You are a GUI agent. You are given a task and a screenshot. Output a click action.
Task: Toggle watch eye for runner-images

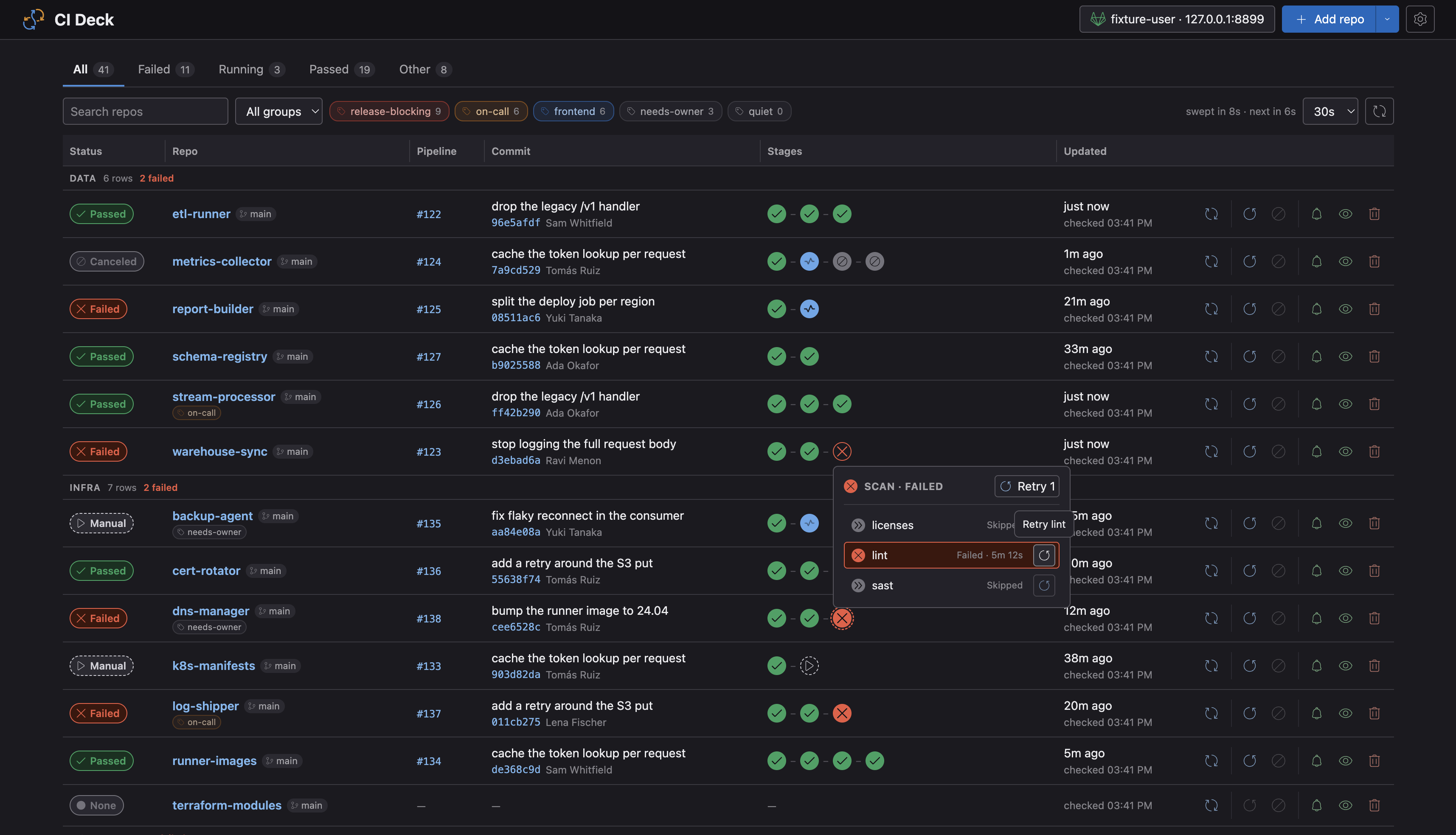[x=1345, y=761]
